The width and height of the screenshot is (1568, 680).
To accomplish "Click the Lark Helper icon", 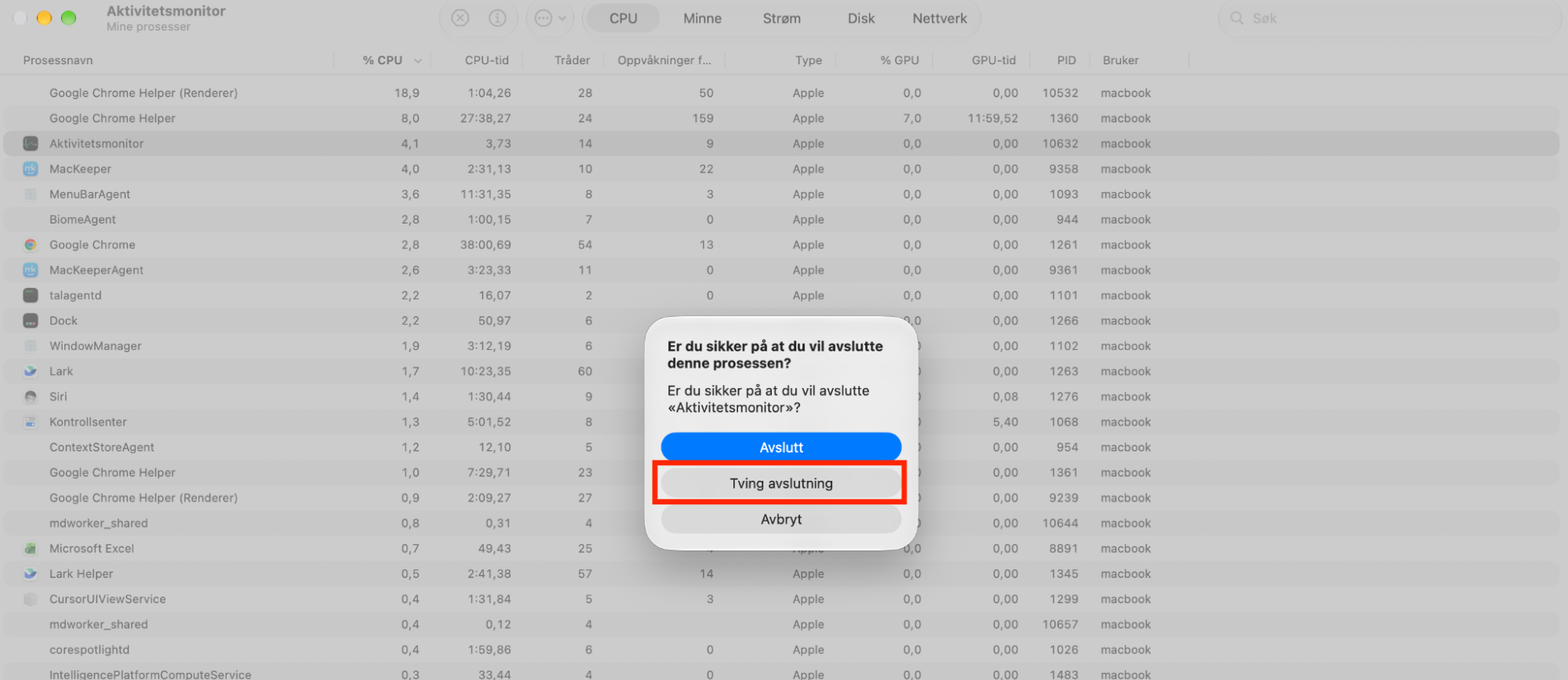I will (x=31, y=573).
